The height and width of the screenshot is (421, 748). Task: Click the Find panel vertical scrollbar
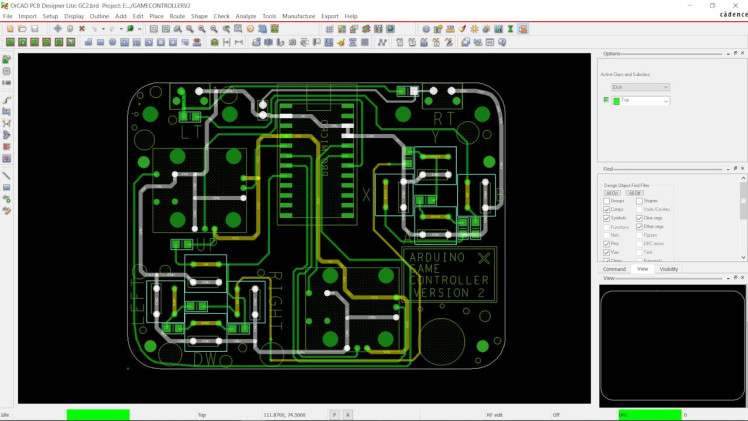point(743,200)
